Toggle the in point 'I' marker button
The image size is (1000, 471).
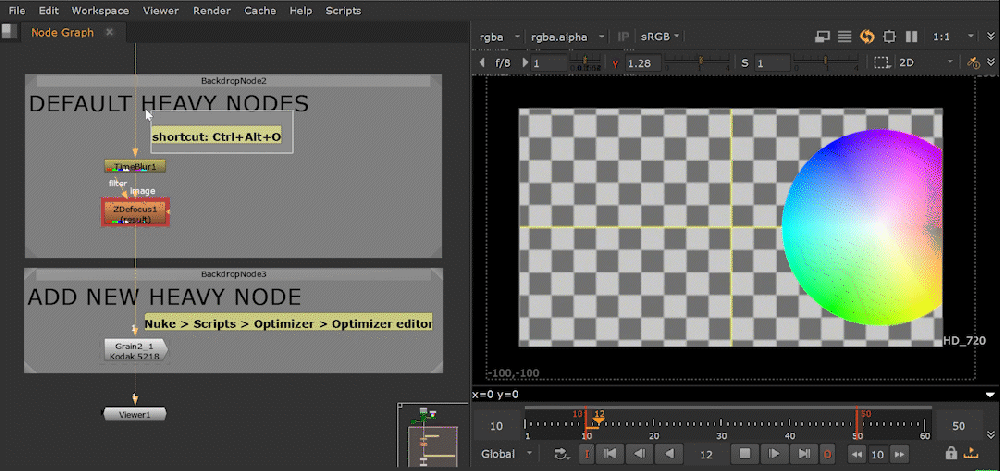(587, 454)
